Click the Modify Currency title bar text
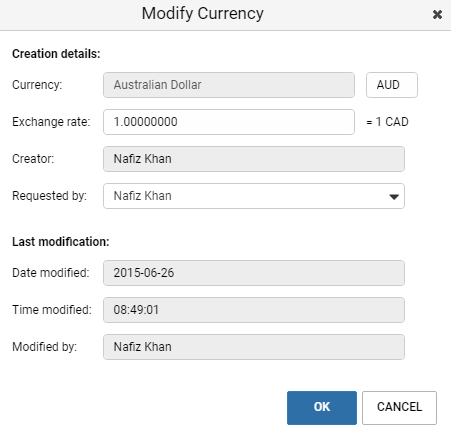 point(203,14)
